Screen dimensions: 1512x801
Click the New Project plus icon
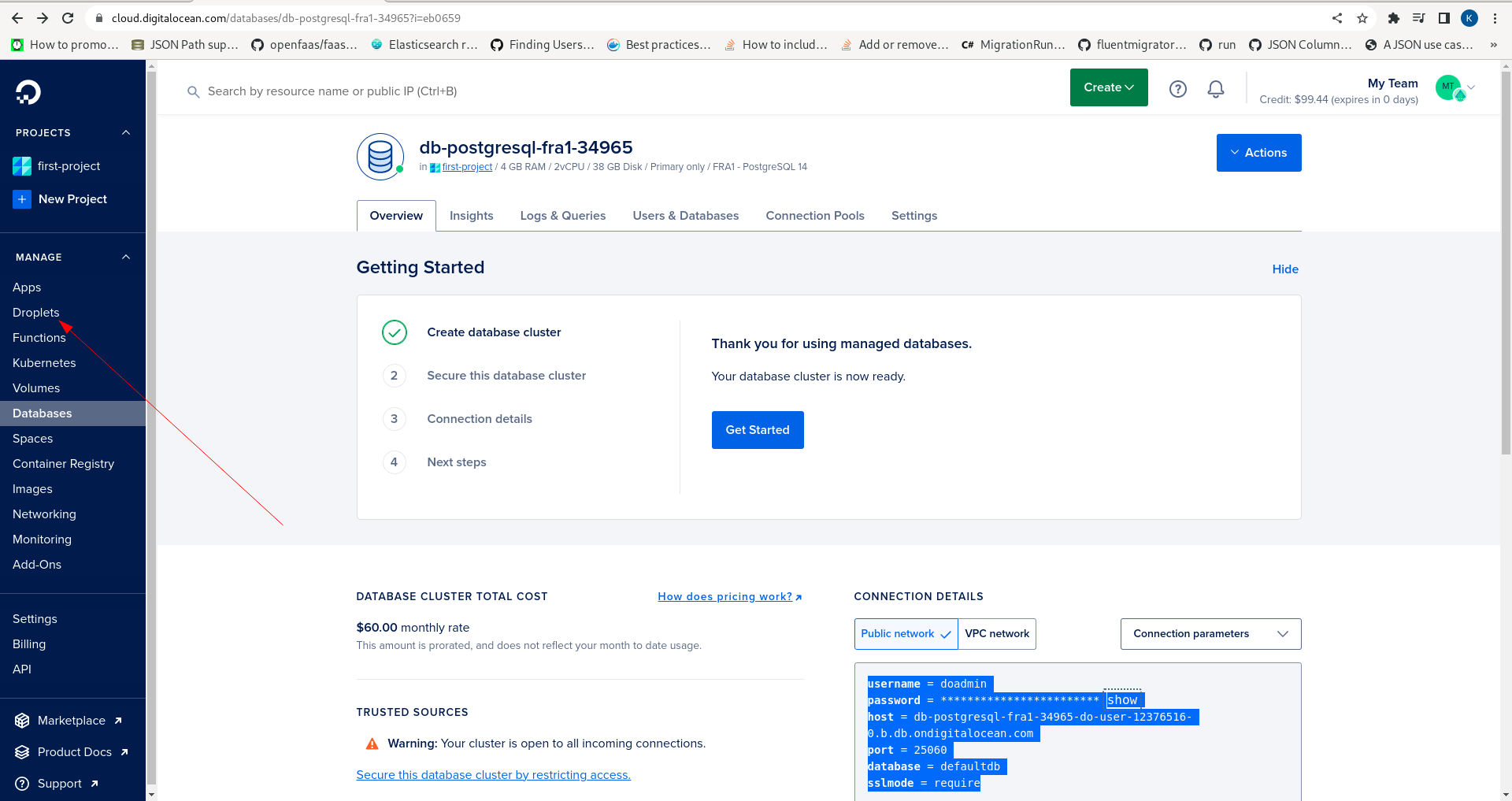[22, 199]
